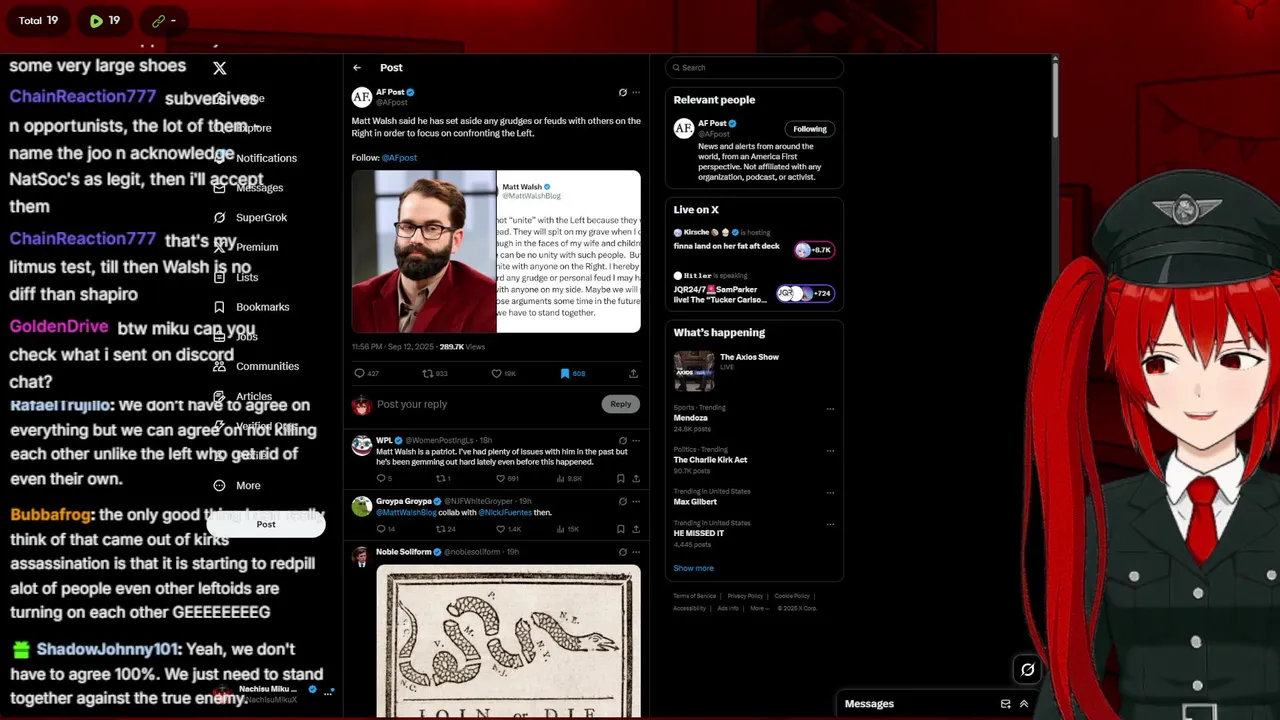Click the AF Post avatar on the main post
Viewport: 1280px width, 720px height.
[x=362, y=97]
